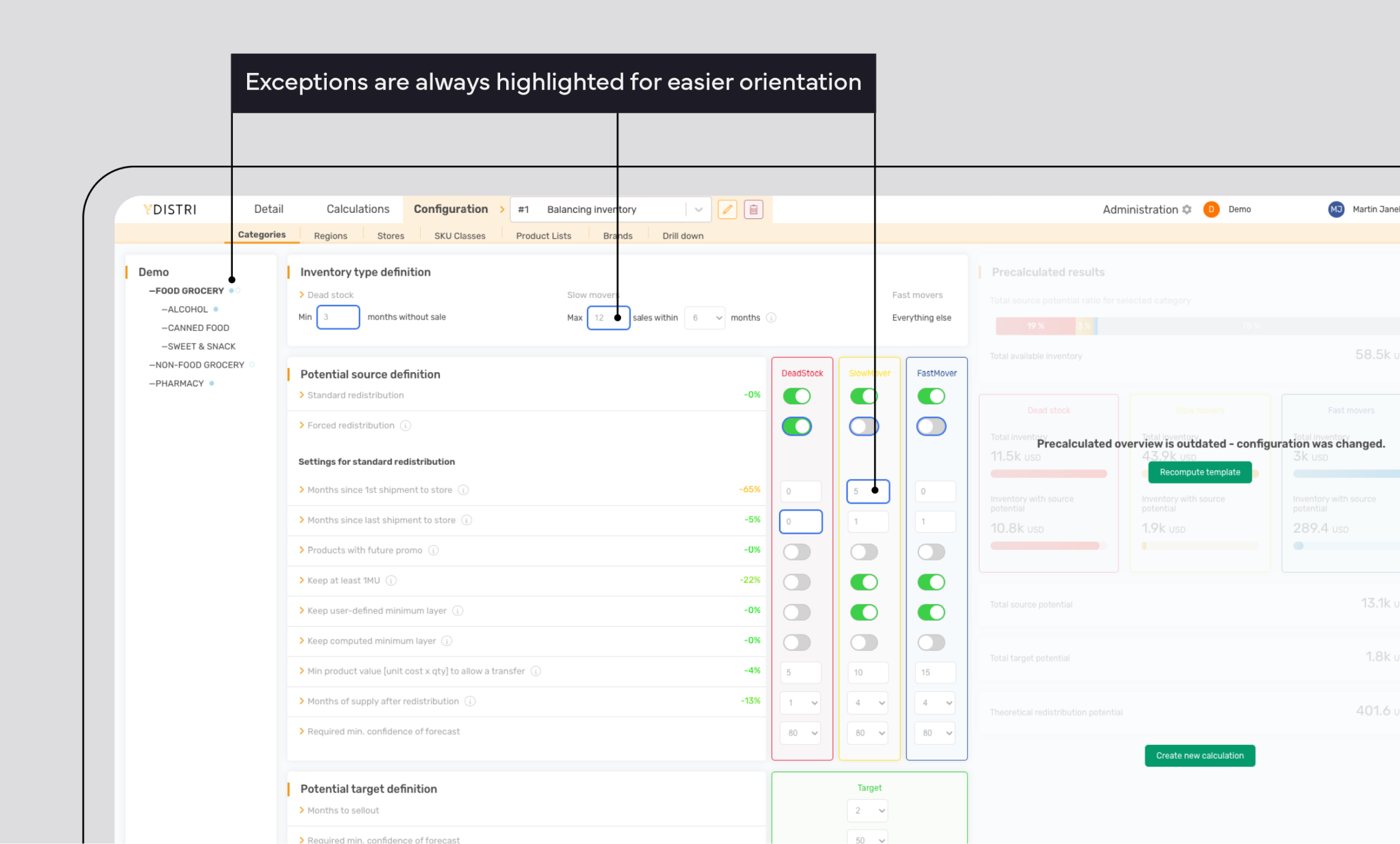Switch to the Drill down tab

(683, 236)
